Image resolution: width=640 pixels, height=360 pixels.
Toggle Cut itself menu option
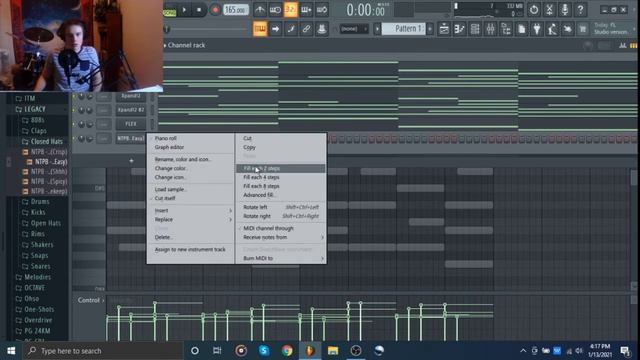(x=165, y=198)
